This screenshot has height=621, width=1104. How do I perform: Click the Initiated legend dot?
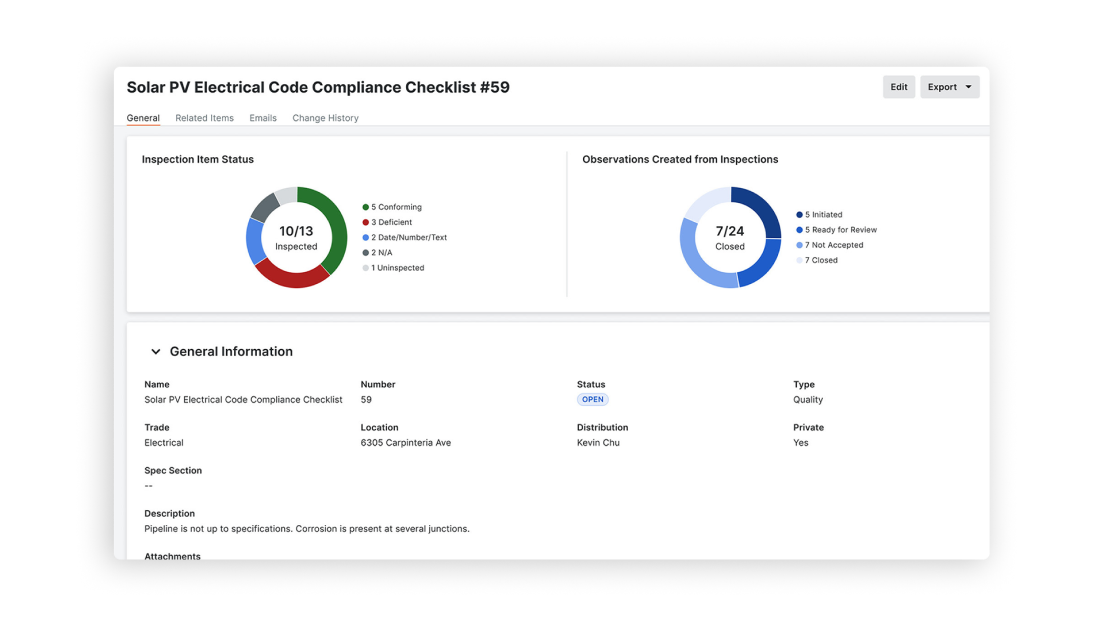coord(797,214)
